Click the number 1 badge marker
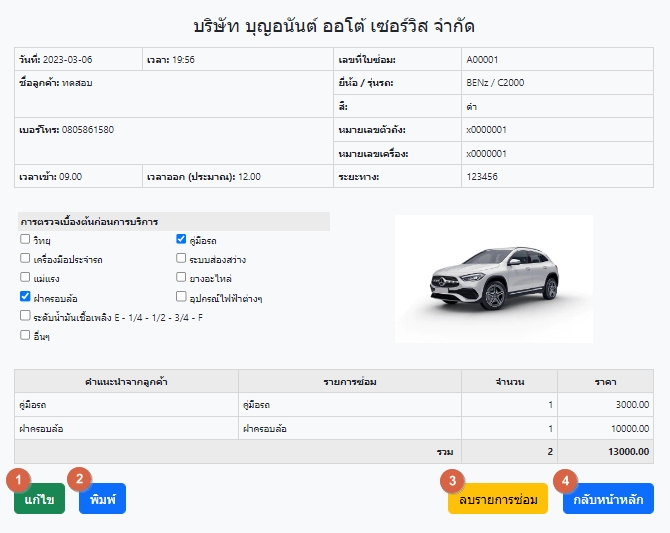The image size is (670, 533). 17,479
